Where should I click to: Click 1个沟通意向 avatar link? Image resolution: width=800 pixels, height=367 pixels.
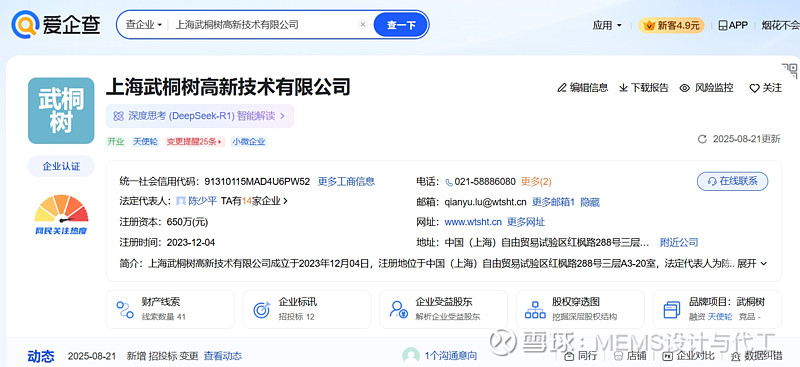(x=439, y=356)
